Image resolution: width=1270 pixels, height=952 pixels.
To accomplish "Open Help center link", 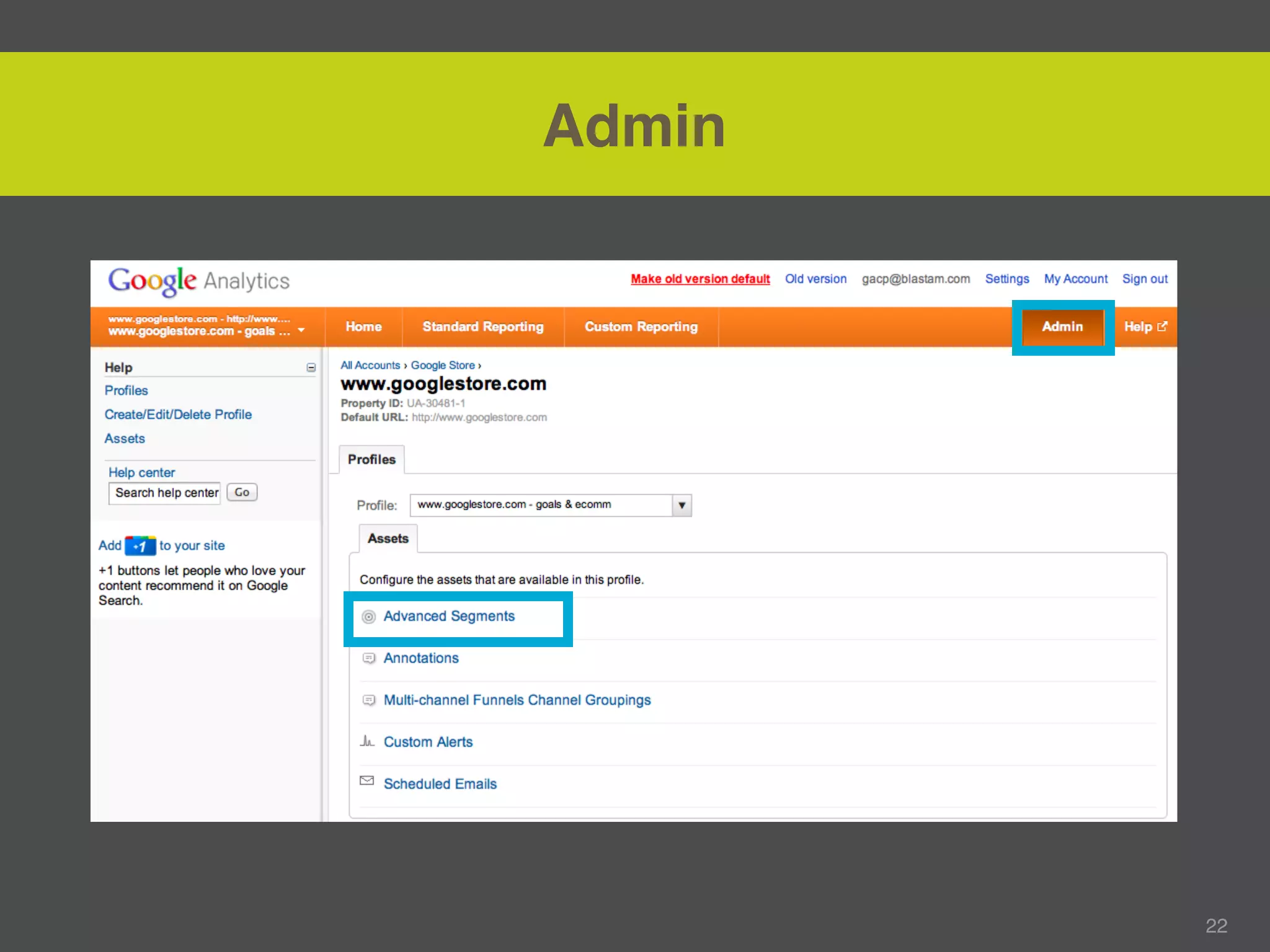I will (141, 473).
